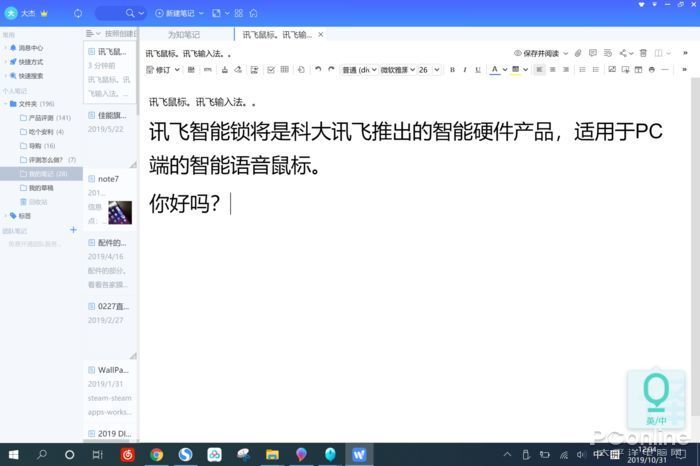This screenshot has width=700, height=466.
Task: Switch to the 讯飞鼠标。讯飞输... note tab
Action: pyautogui.click(x=277, y=35)
